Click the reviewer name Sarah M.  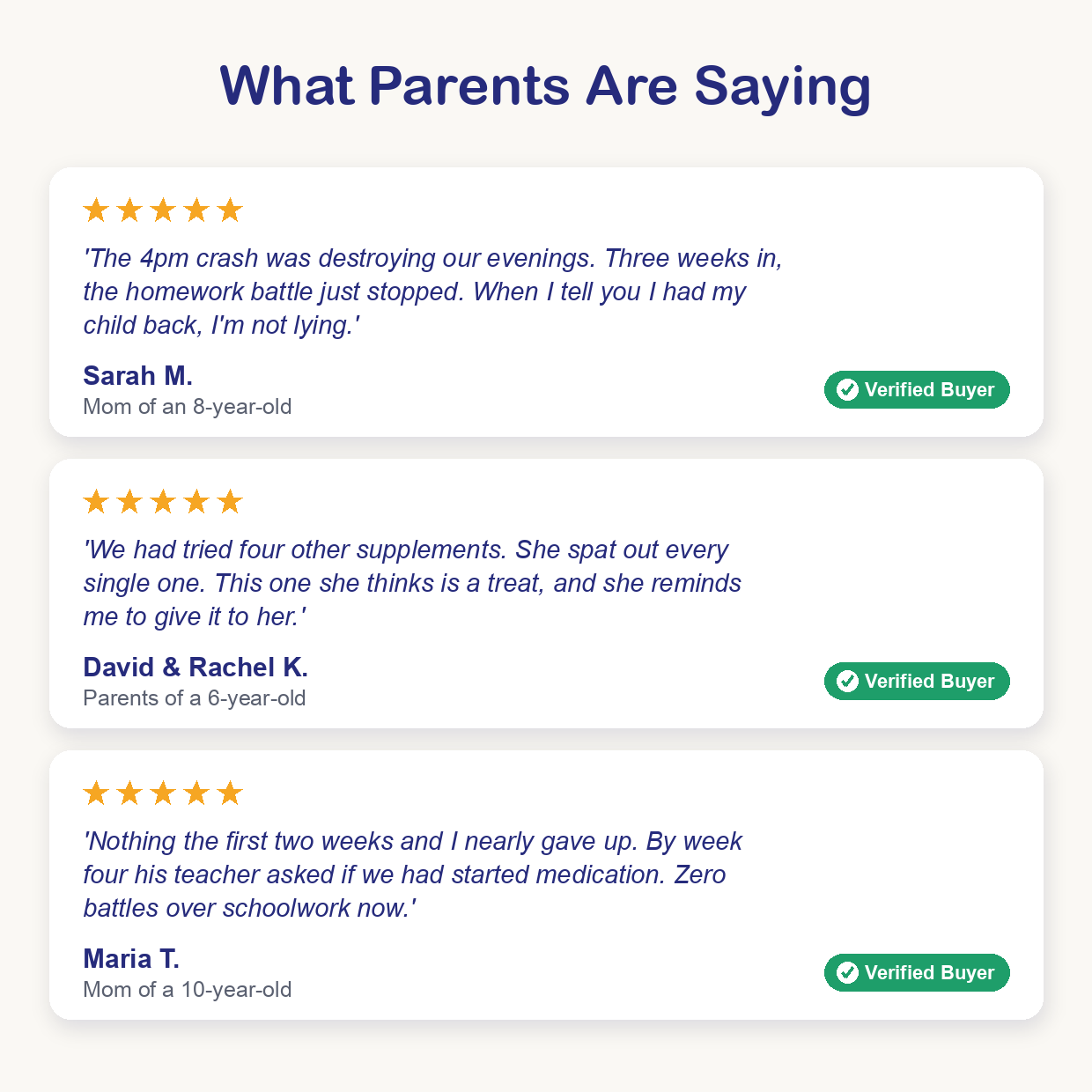[x=137, y=376]
